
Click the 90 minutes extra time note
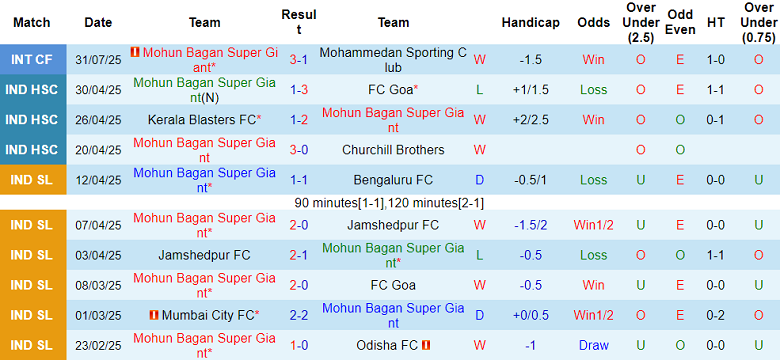point(389,203)
